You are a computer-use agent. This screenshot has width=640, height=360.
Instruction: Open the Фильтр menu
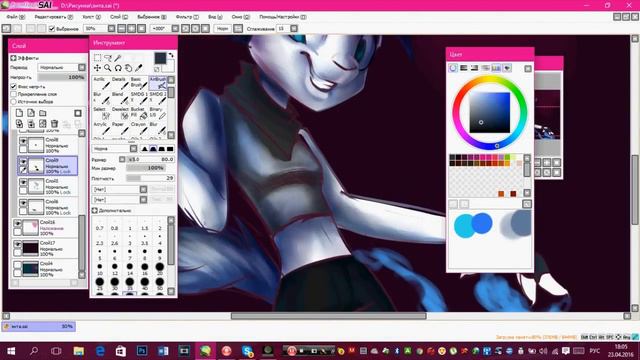click(187, 17)
